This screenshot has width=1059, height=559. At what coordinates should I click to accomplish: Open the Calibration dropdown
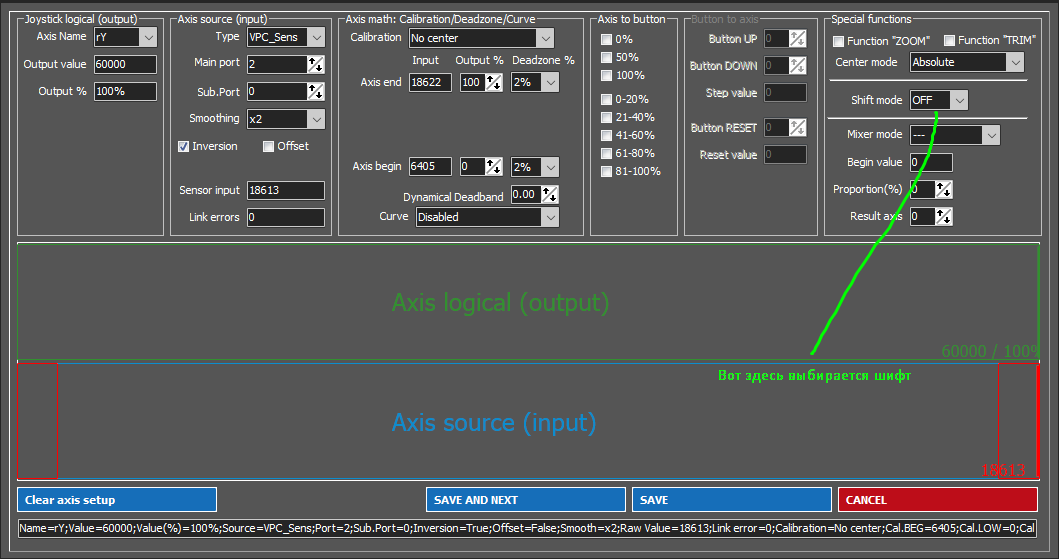[x=545, y=38]
